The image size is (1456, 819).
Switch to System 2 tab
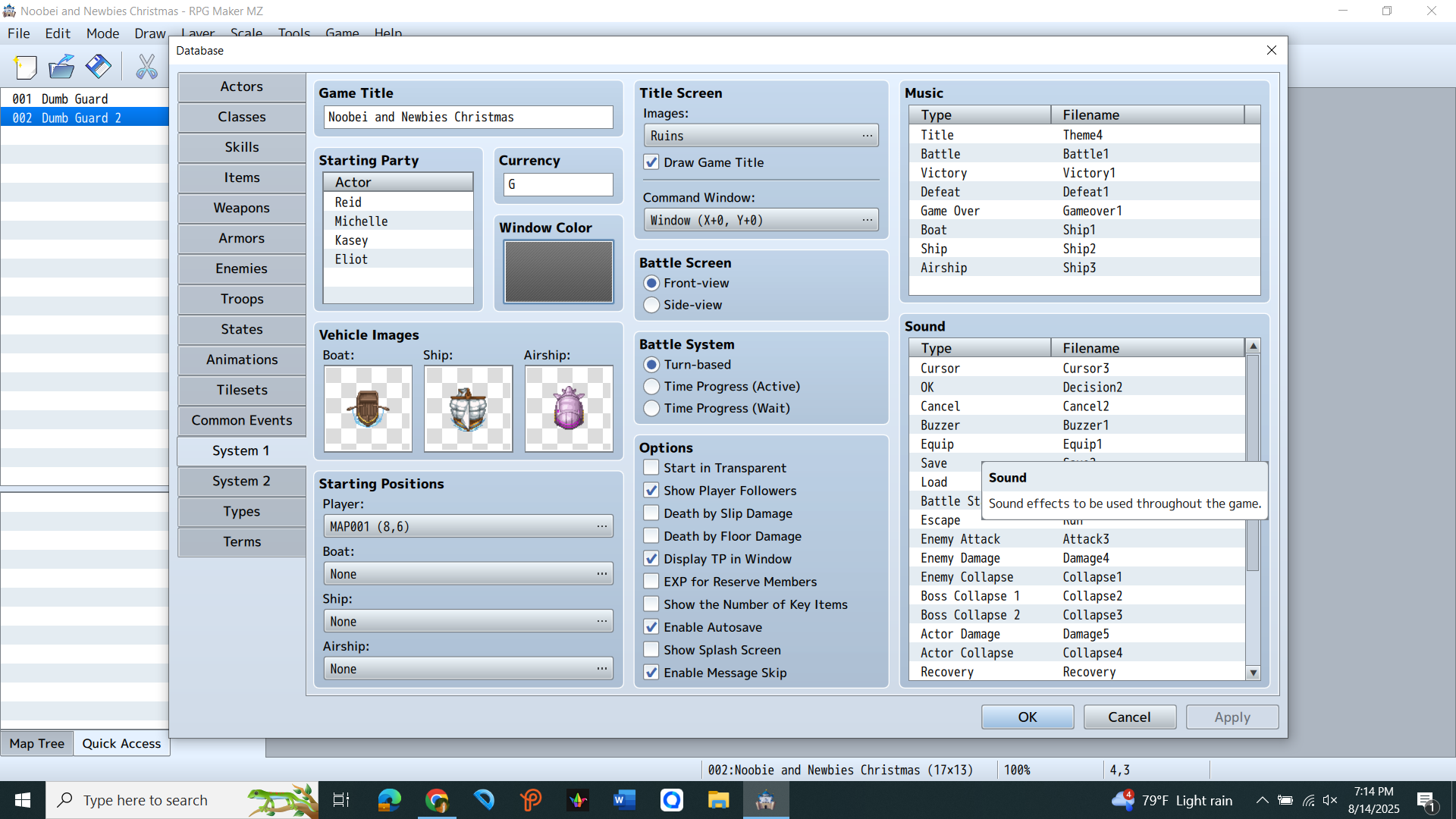[242, 481]
